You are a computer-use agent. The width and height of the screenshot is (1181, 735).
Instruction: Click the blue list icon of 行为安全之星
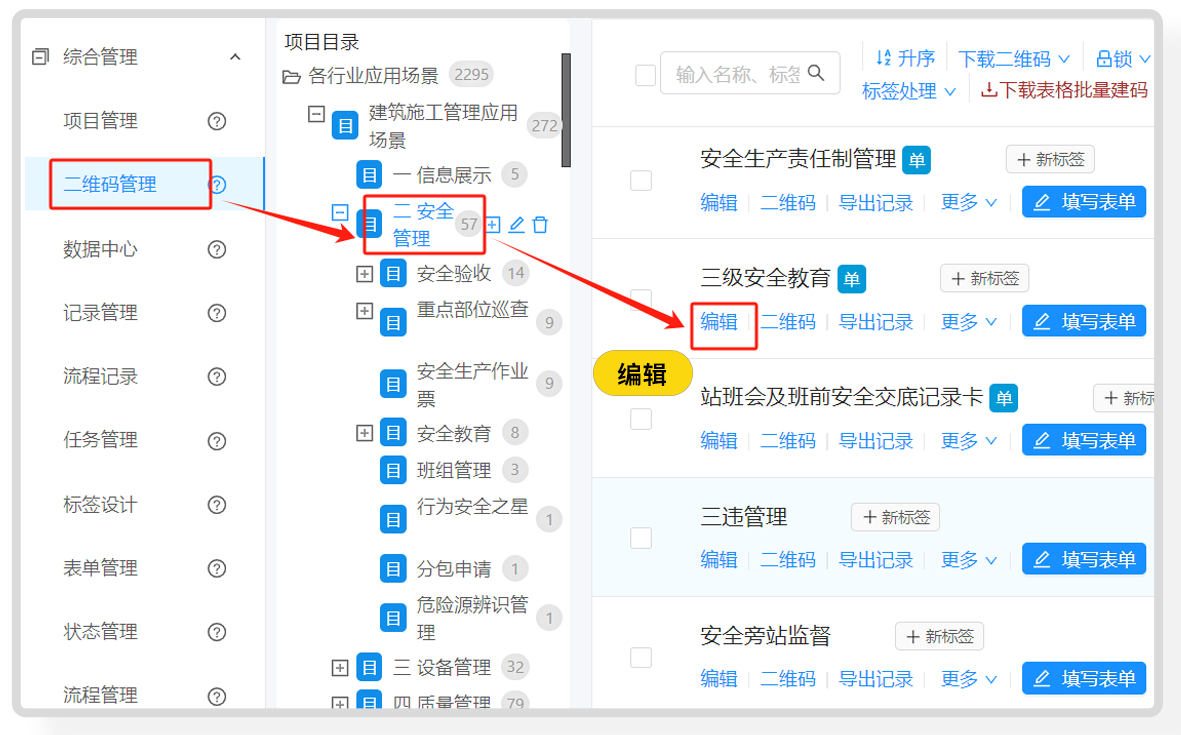click(393, 520)
